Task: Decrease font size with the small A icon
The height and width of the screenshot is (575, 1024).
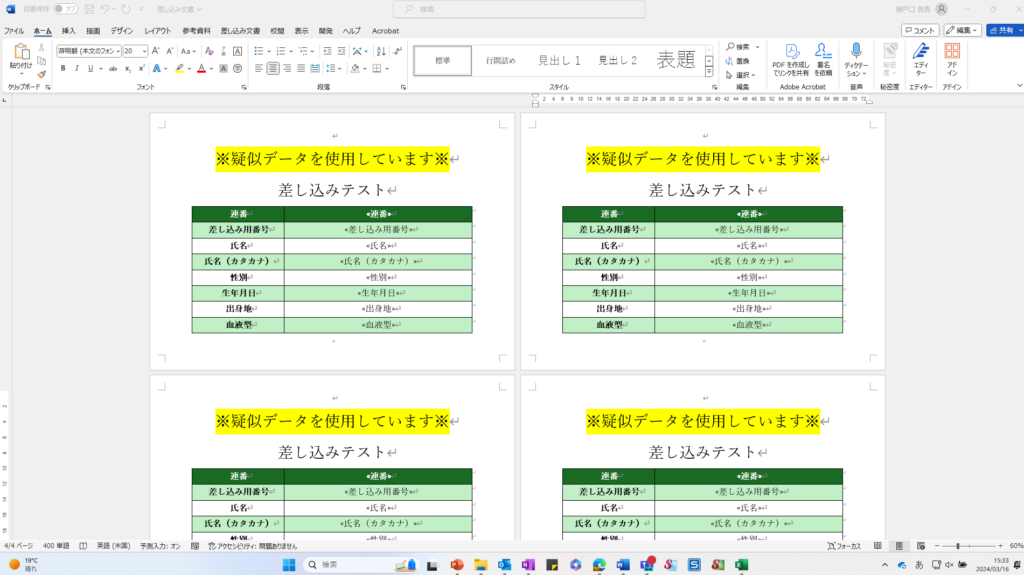Action: pos(169,51)
